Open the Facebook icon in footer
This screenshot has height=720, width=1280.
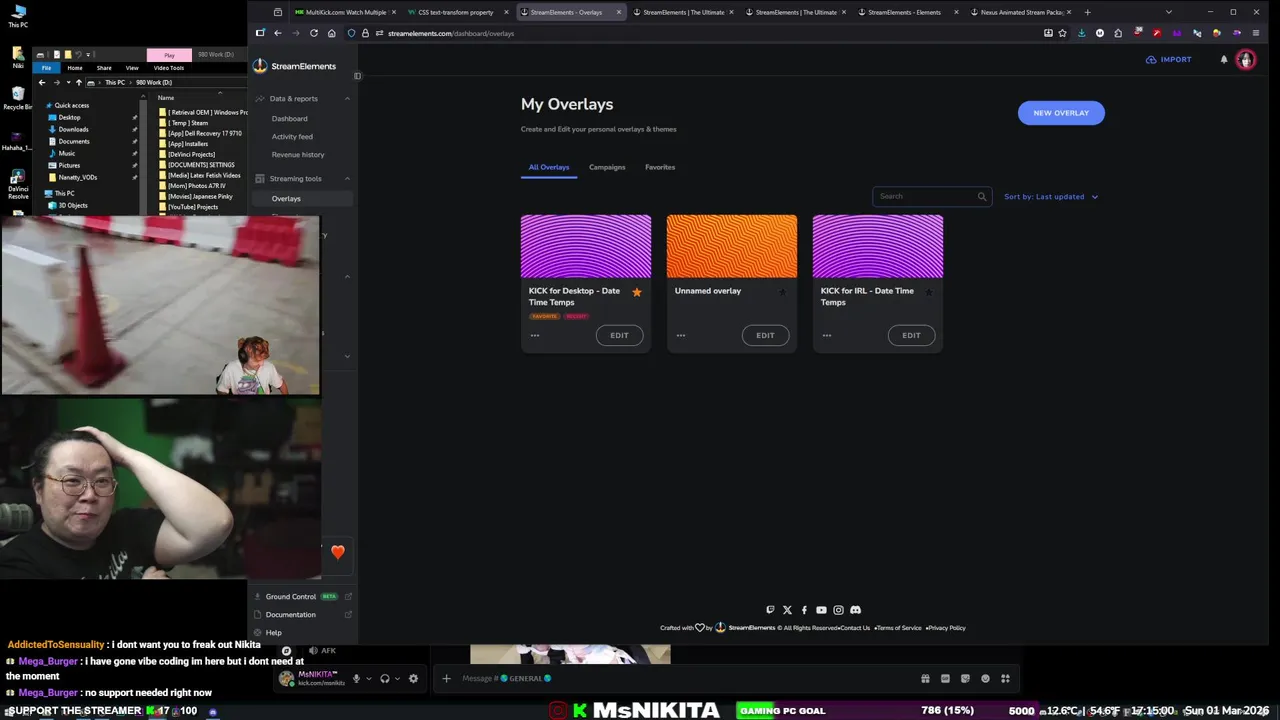point(804,610)
